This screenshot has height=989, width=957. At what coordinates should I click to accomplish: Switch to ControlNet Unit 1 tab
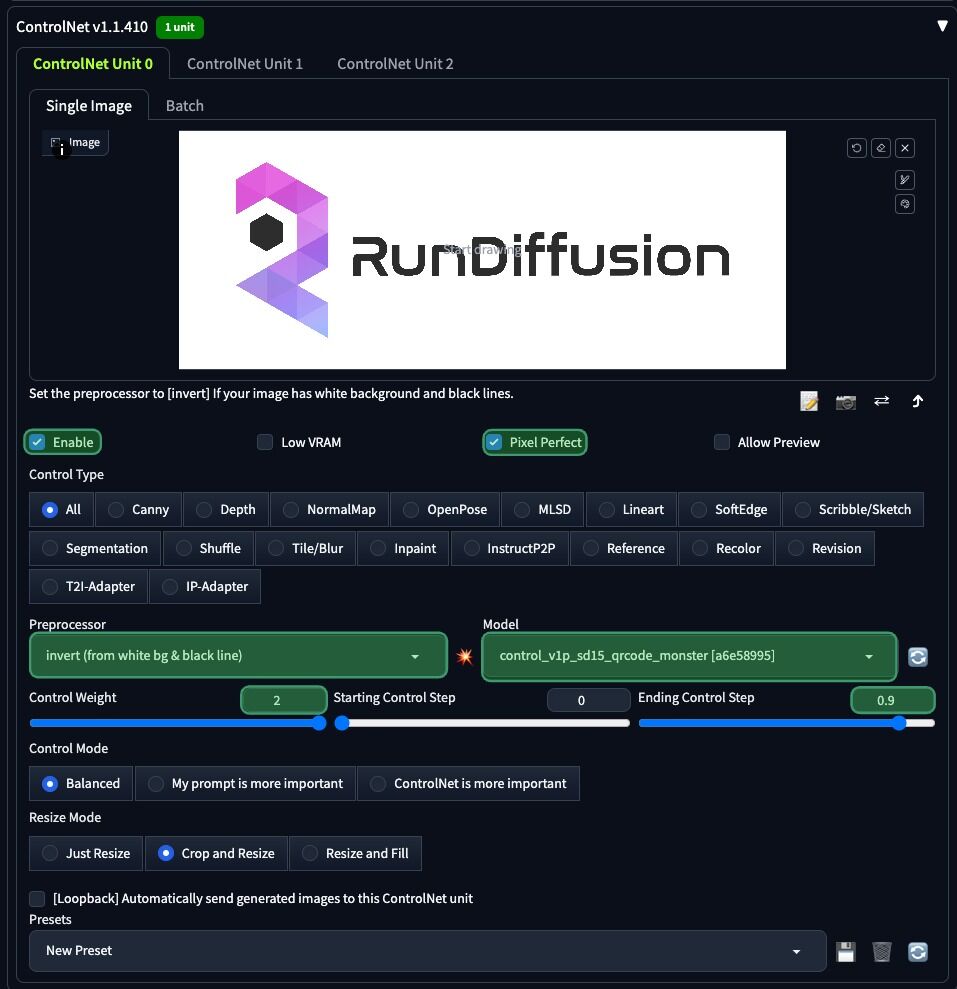(245, 64)
